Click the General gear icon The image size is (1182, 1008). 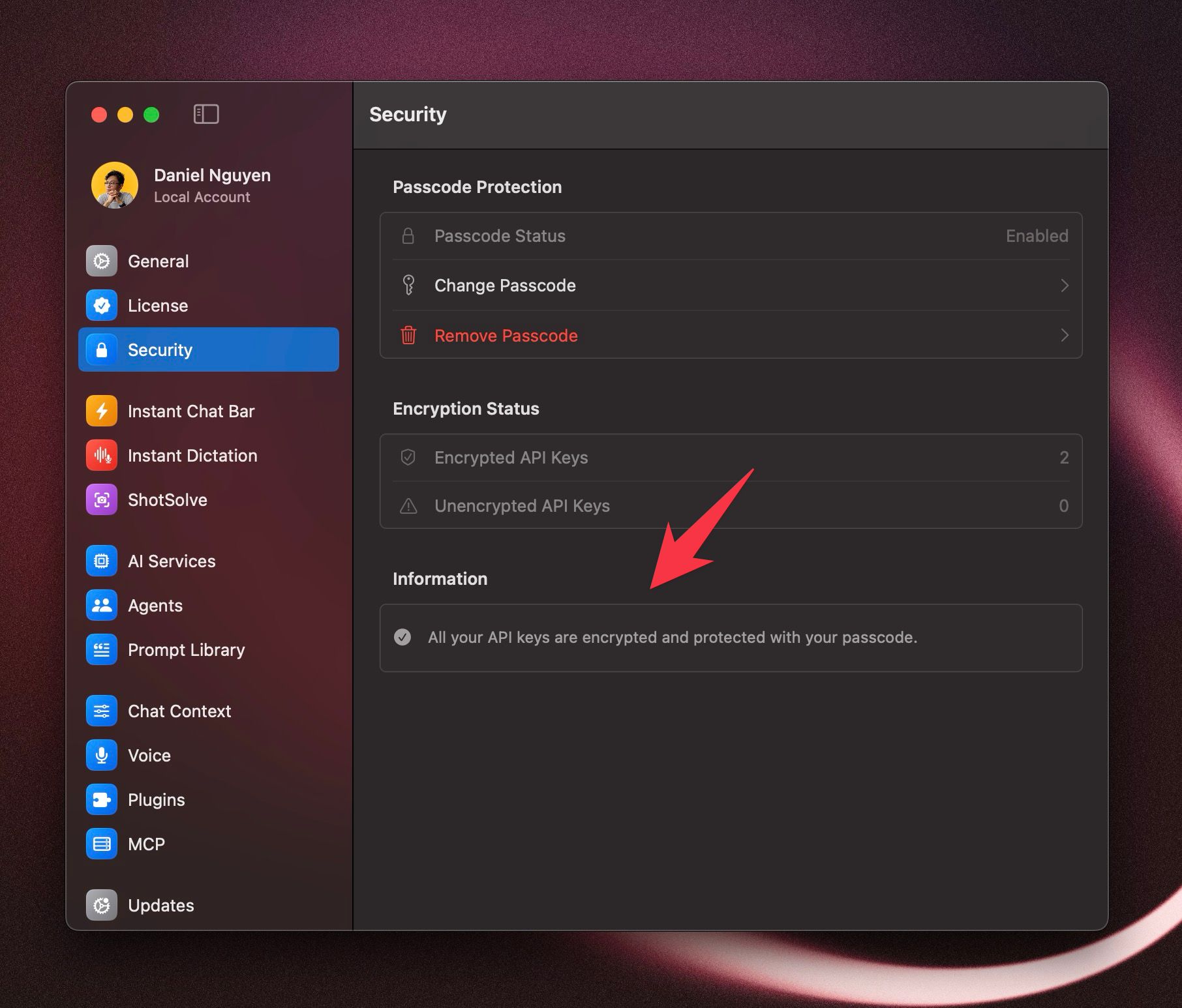[x=102, y=261]
